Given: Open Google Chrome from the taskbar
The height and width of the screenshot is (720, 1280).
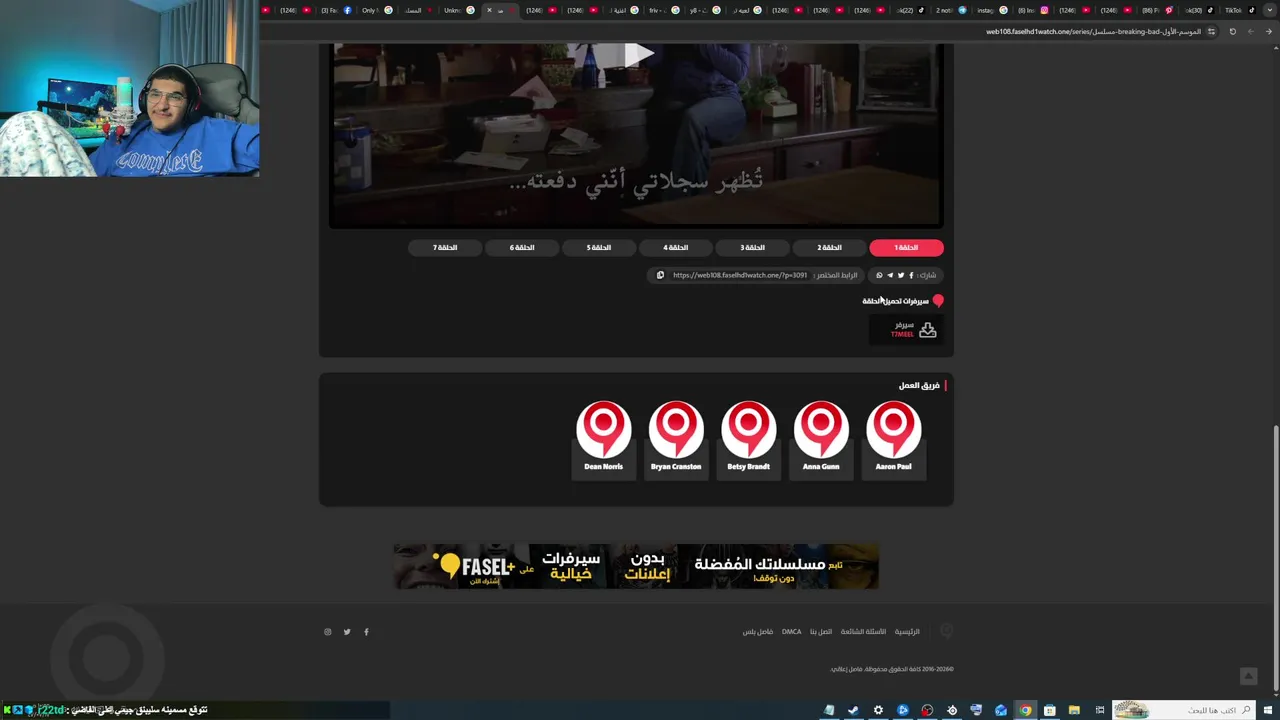Looking at the screenshot, I should pyautogui.click(x=1025, y=710).
